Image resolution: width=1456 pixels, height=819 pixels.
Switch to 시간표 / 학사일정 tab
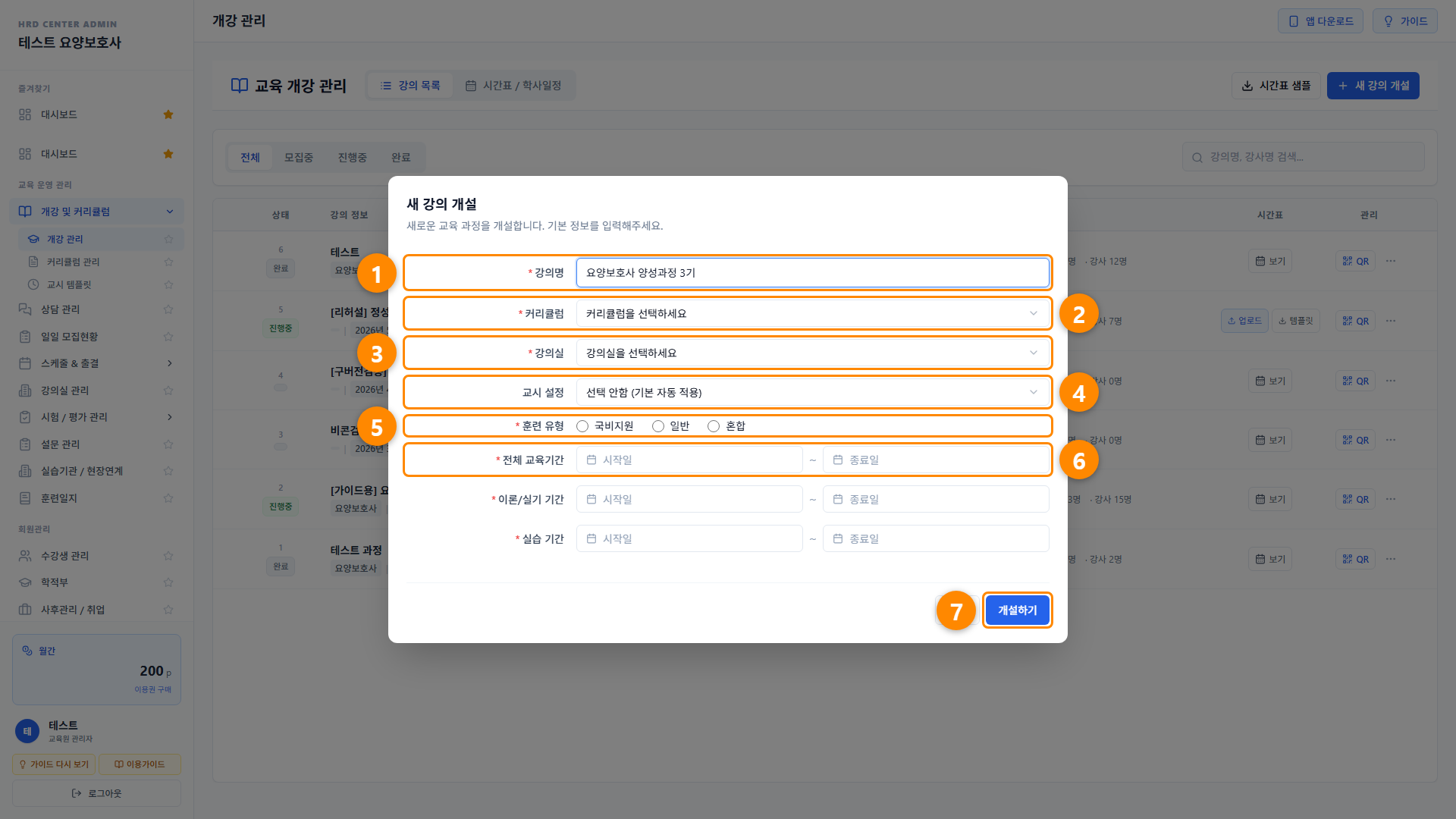[513, 86]
